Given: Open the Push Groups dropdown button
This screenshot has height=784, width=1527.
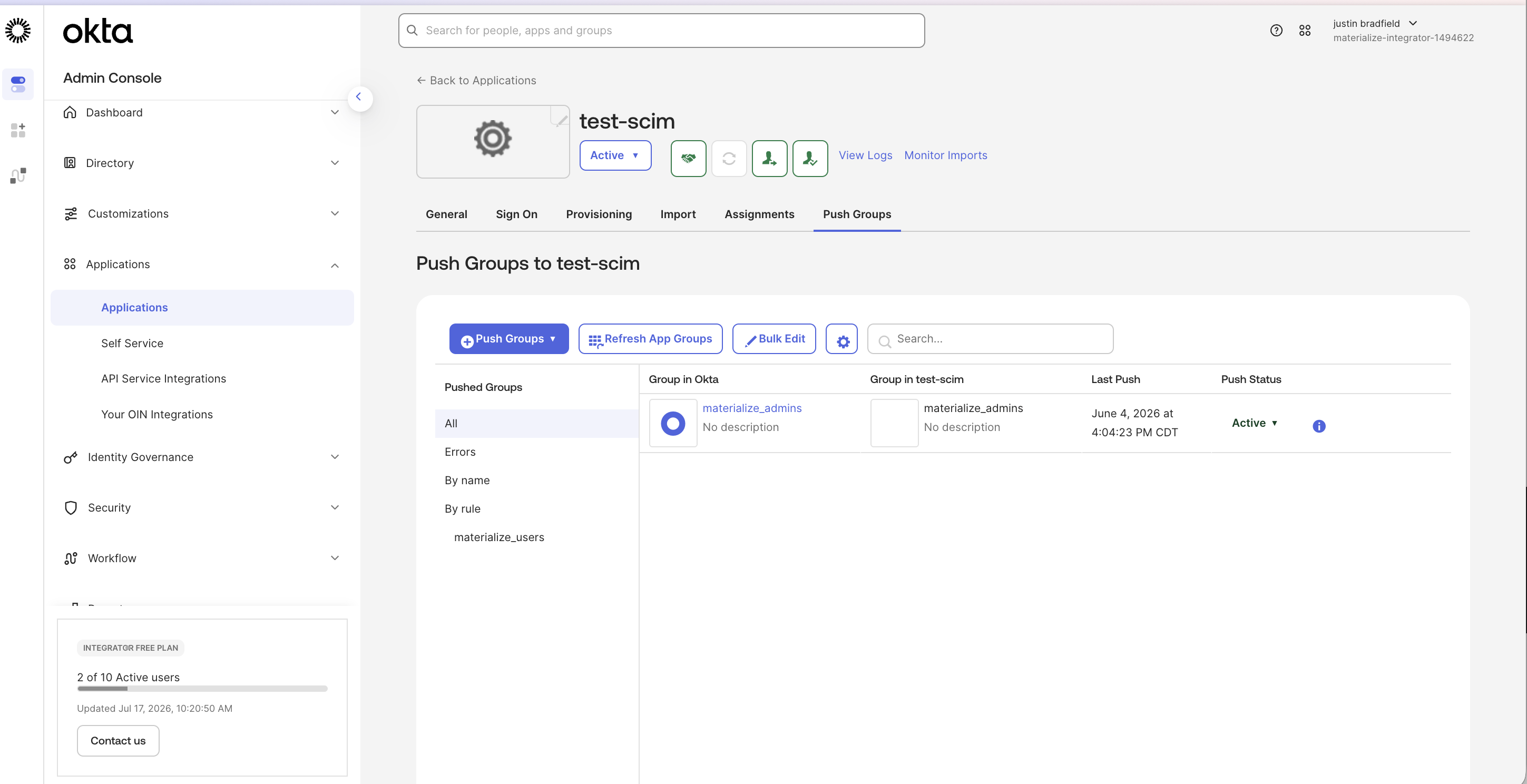Looking at the screenshot, I should 508,339.
